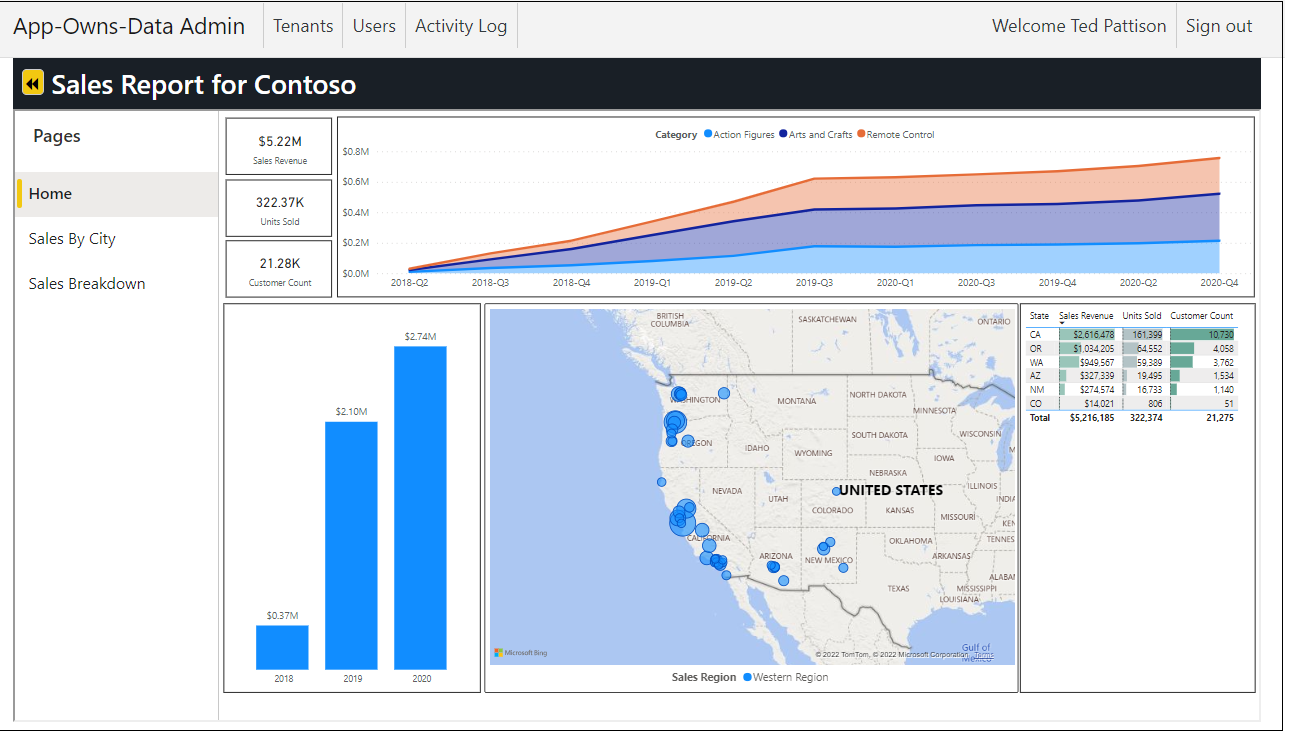The height and width of the screenshot is (740, 1292).
Task: Click the UNITED STATES map label
Action: (x=891, y=490)
